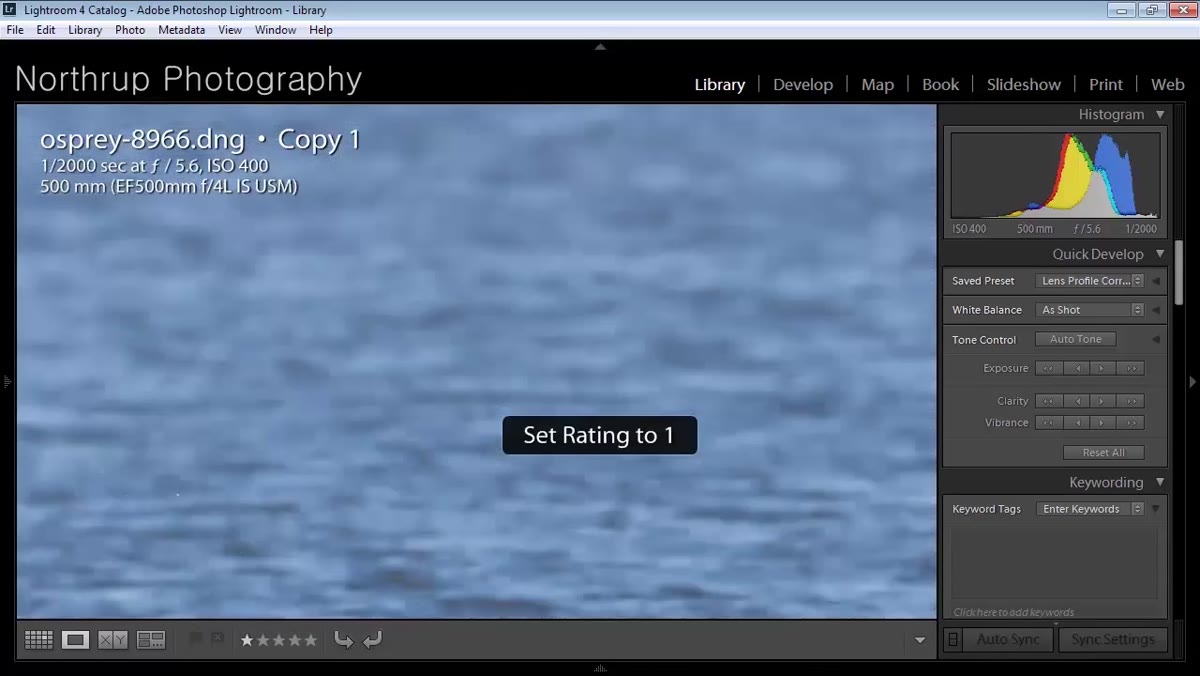The width and height of the screenshot is (1200, 676).
Task: Set flag as rejected
Action: [x=217, y=638]
